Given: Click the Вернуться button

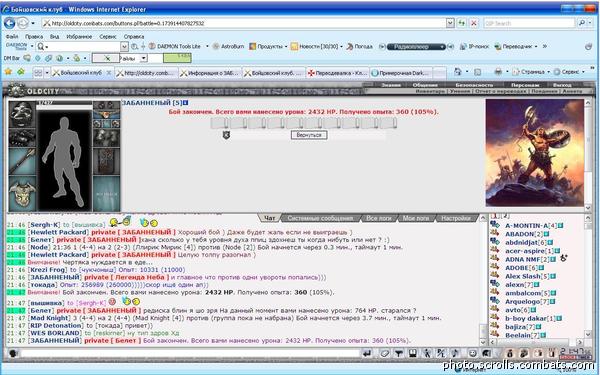Looking at the screenshot, I should click(309, 135).
